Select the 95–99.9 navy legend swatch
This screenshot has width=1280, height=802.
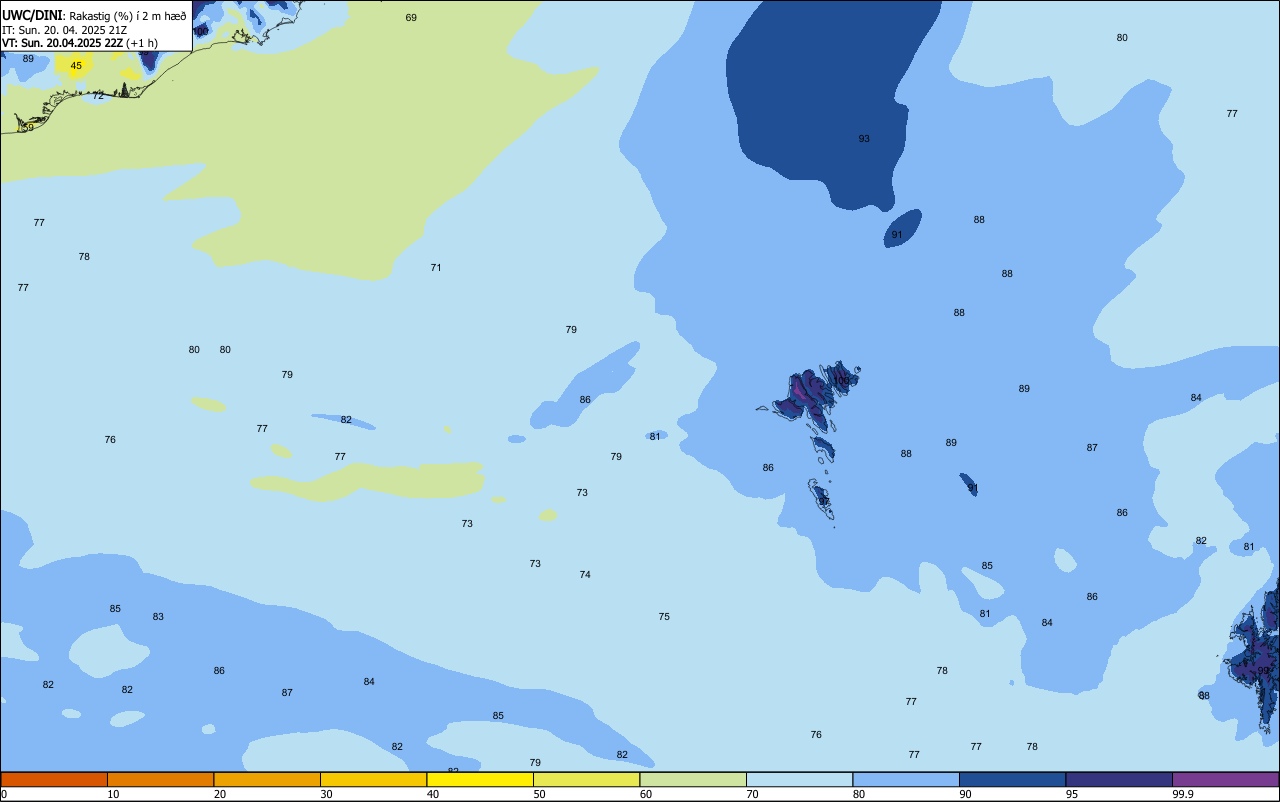[1119, 779]
